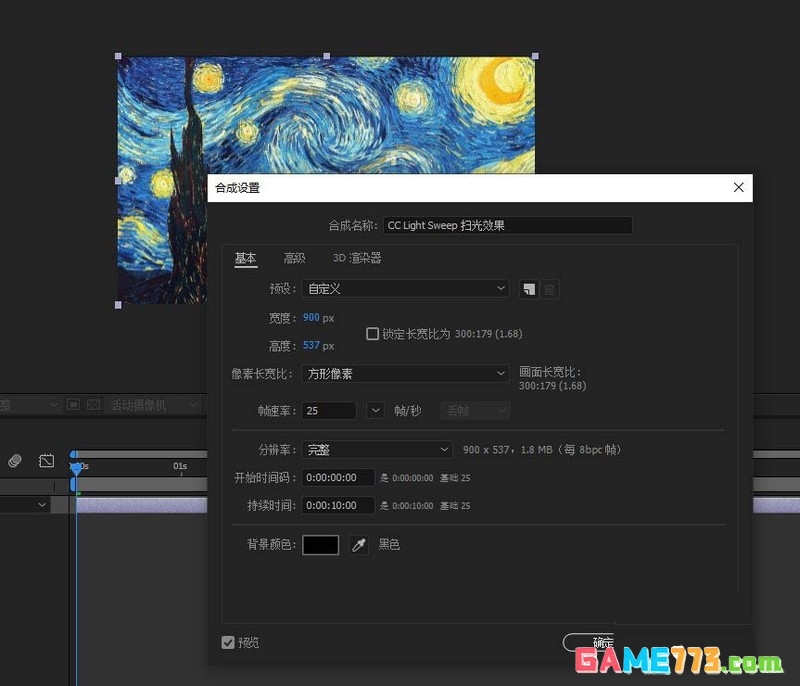Enable the 锁定长宽比 aspect ratio checkbox

(x=373, y=333)
